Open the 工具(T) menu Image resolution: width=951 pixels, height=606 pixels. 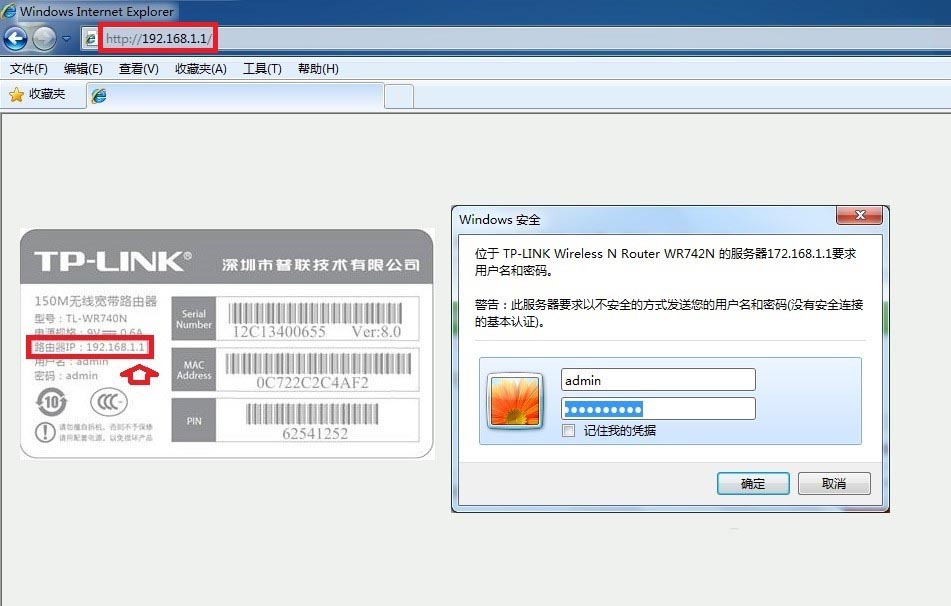(x=262, y=69)
